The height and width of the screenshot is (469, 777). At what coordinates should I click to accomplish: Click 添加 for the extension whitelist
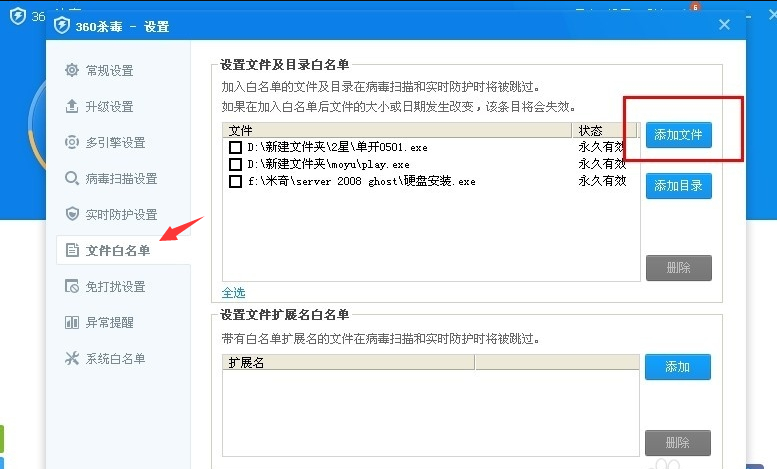tap(677, 367)
